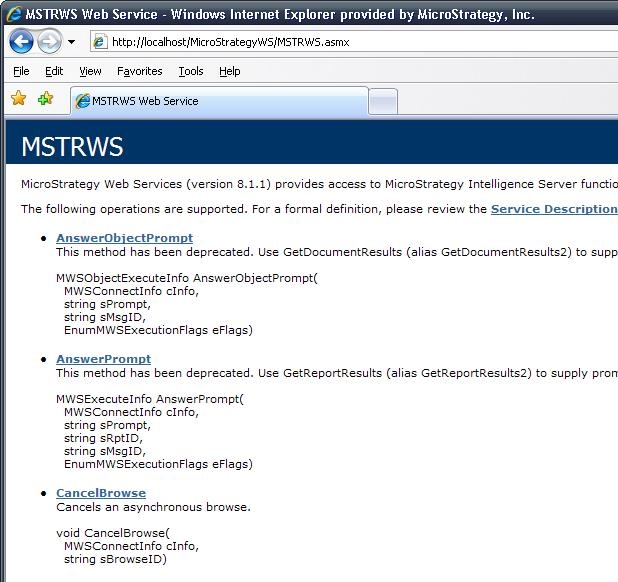Open the Service Description link
Screen dimensions: 618x582
554,209
